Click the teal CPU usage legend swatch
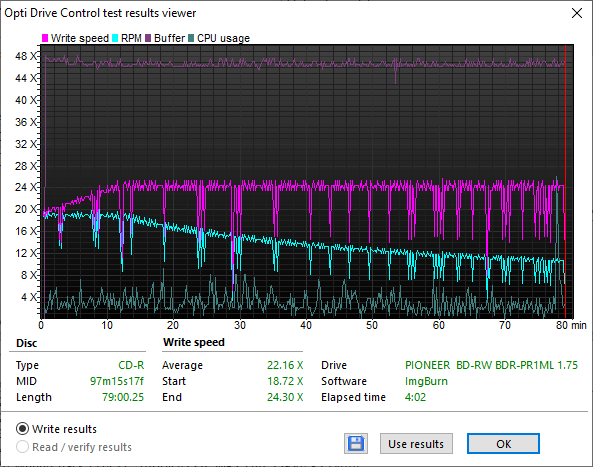 tap(191, 38)
